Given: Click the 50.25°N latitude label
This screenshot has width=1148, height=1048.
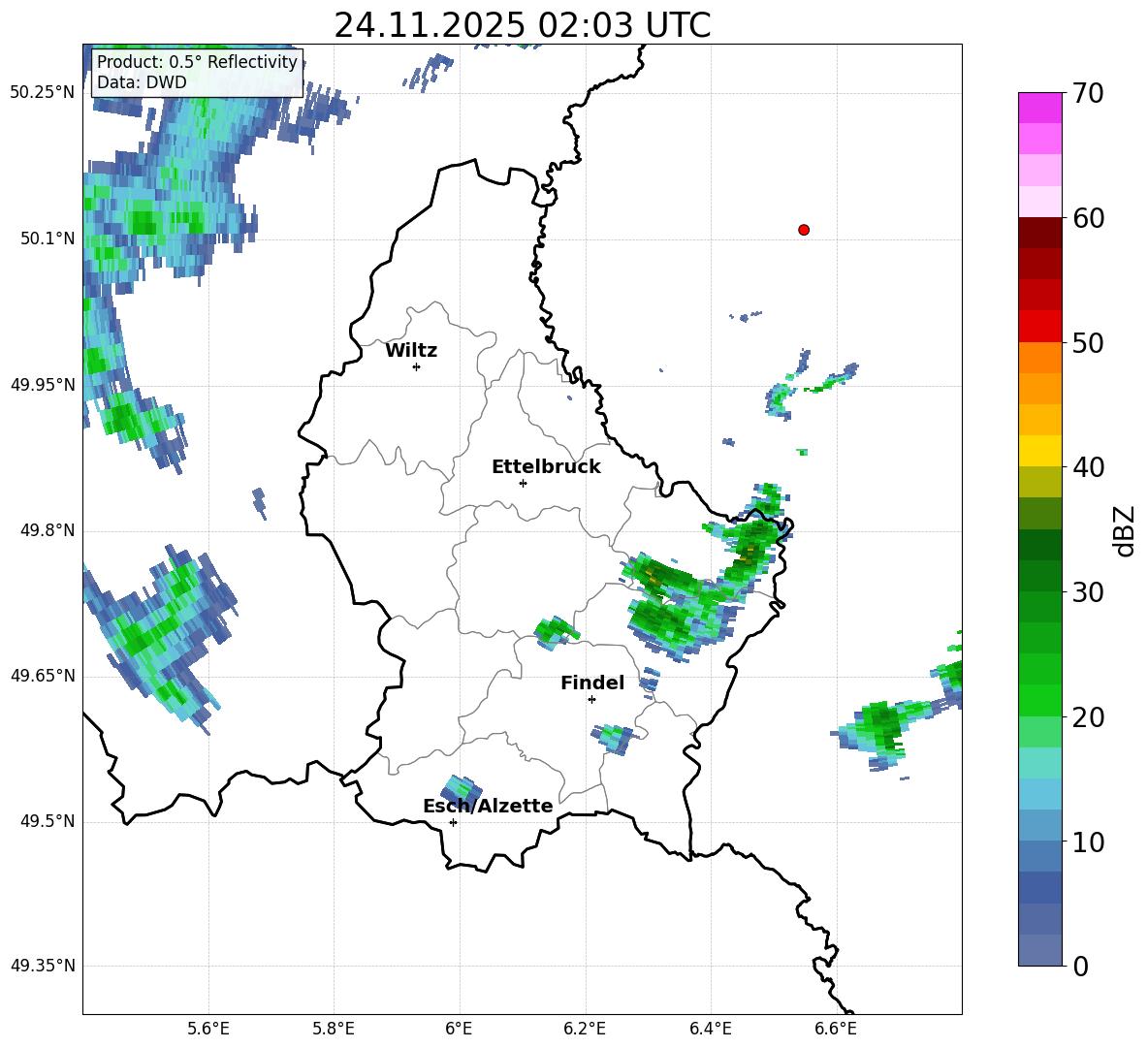Looking at the screenshot, I should pos(43,93).
